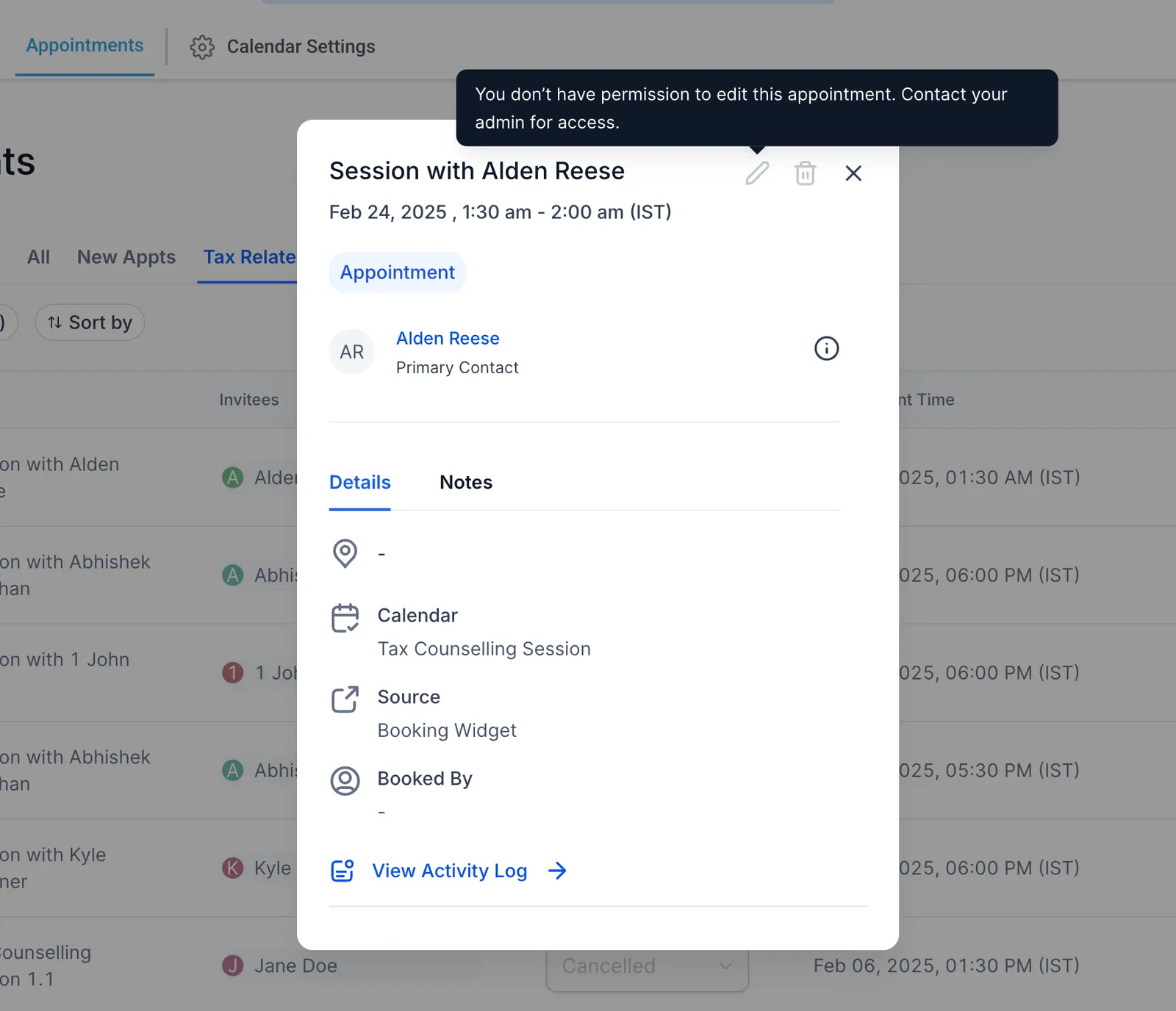1176x1011 pixels.
Task: Switch to the Notes tab
Action: point(466,483)
